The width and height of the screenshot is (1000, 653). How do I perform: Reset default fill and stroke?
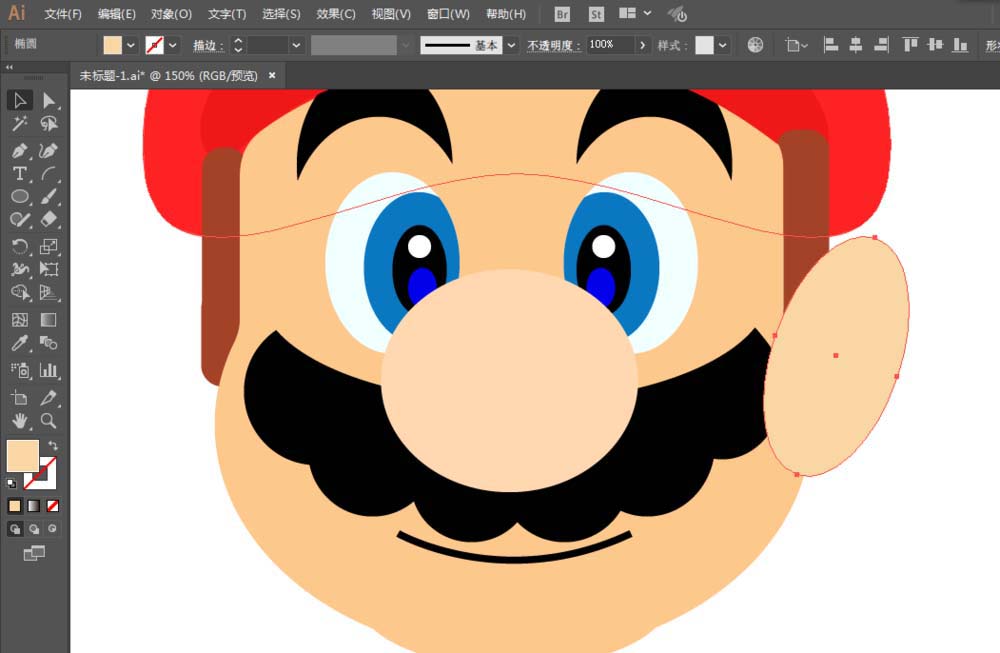[11, 483]
